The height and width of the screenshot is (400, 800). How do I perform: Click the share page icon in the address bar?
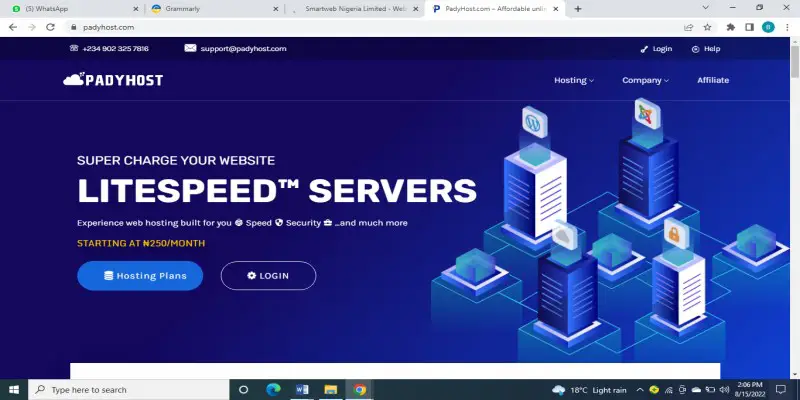click(689, 27)
